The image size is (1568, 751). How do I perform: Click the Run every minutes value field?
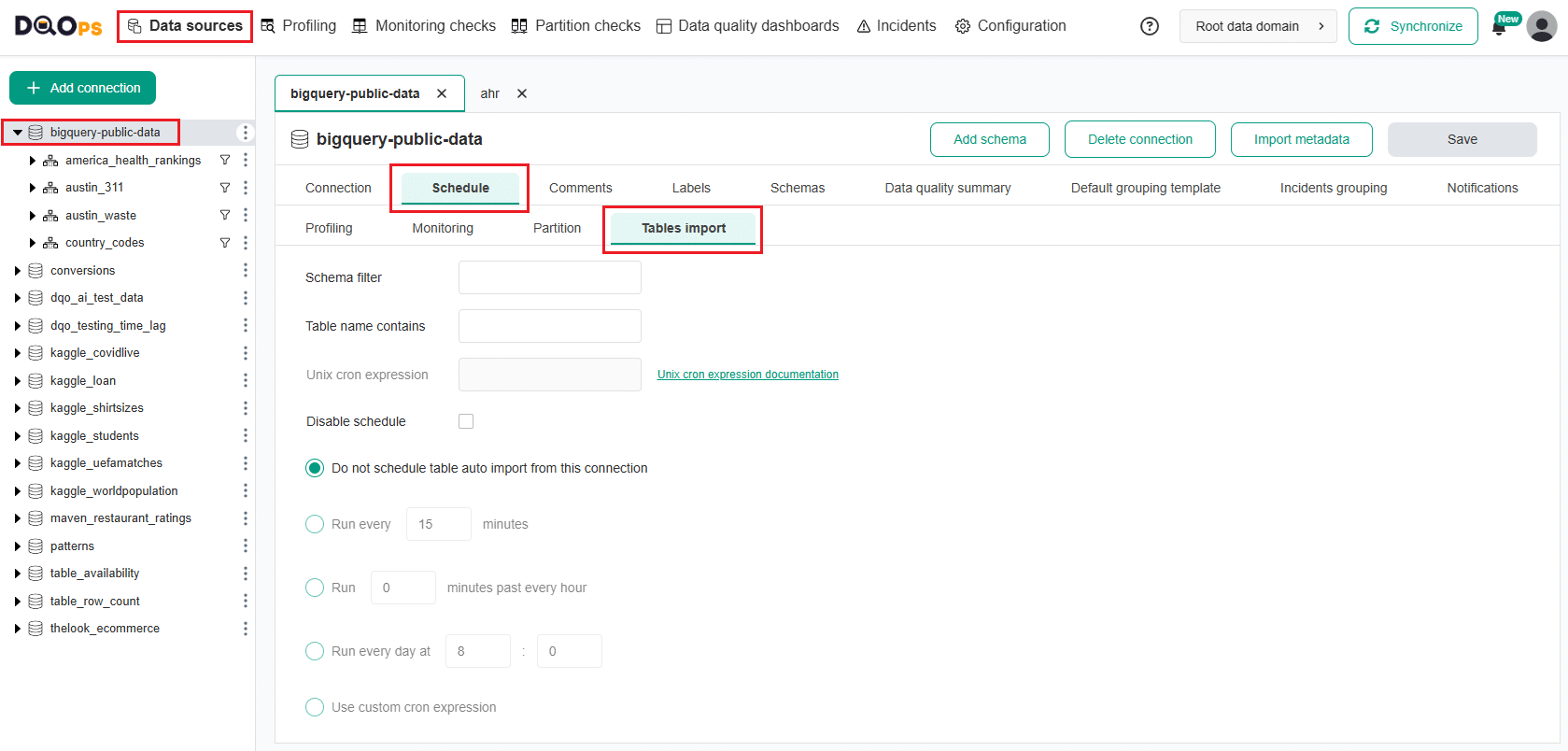pos(439,524)
